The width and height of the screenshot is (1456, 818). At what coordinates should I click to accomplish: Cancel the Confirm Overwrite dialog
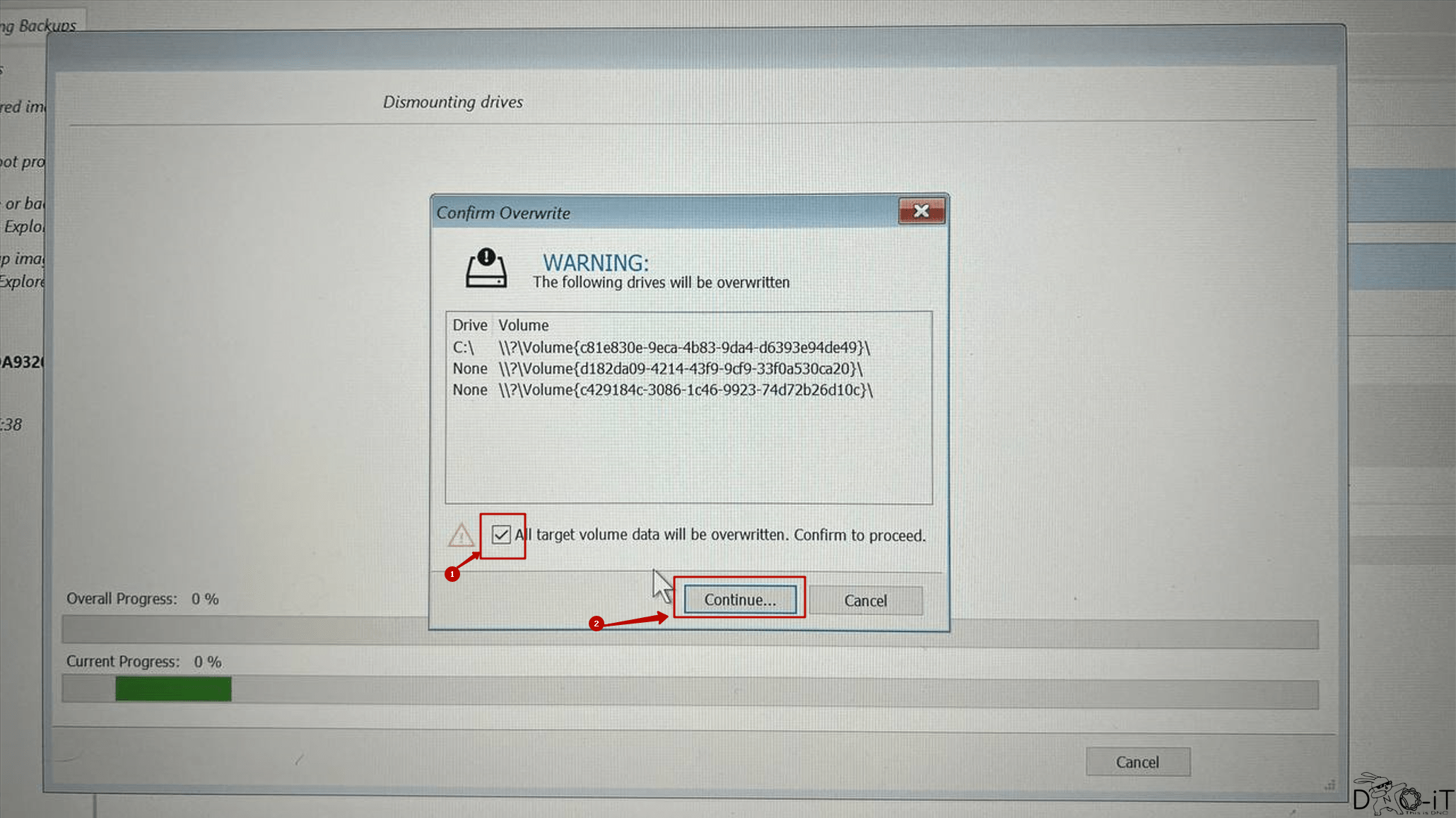(865, 600)
